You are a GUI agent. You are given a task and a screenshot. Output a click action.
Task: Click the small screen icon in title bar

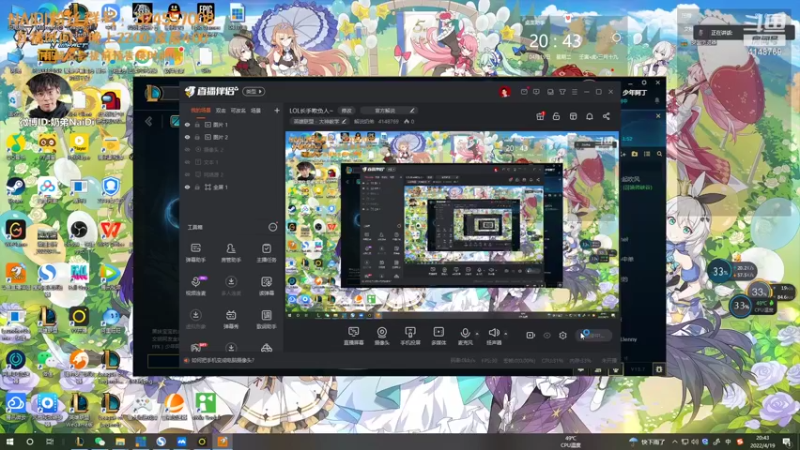[x=550, y=92]
